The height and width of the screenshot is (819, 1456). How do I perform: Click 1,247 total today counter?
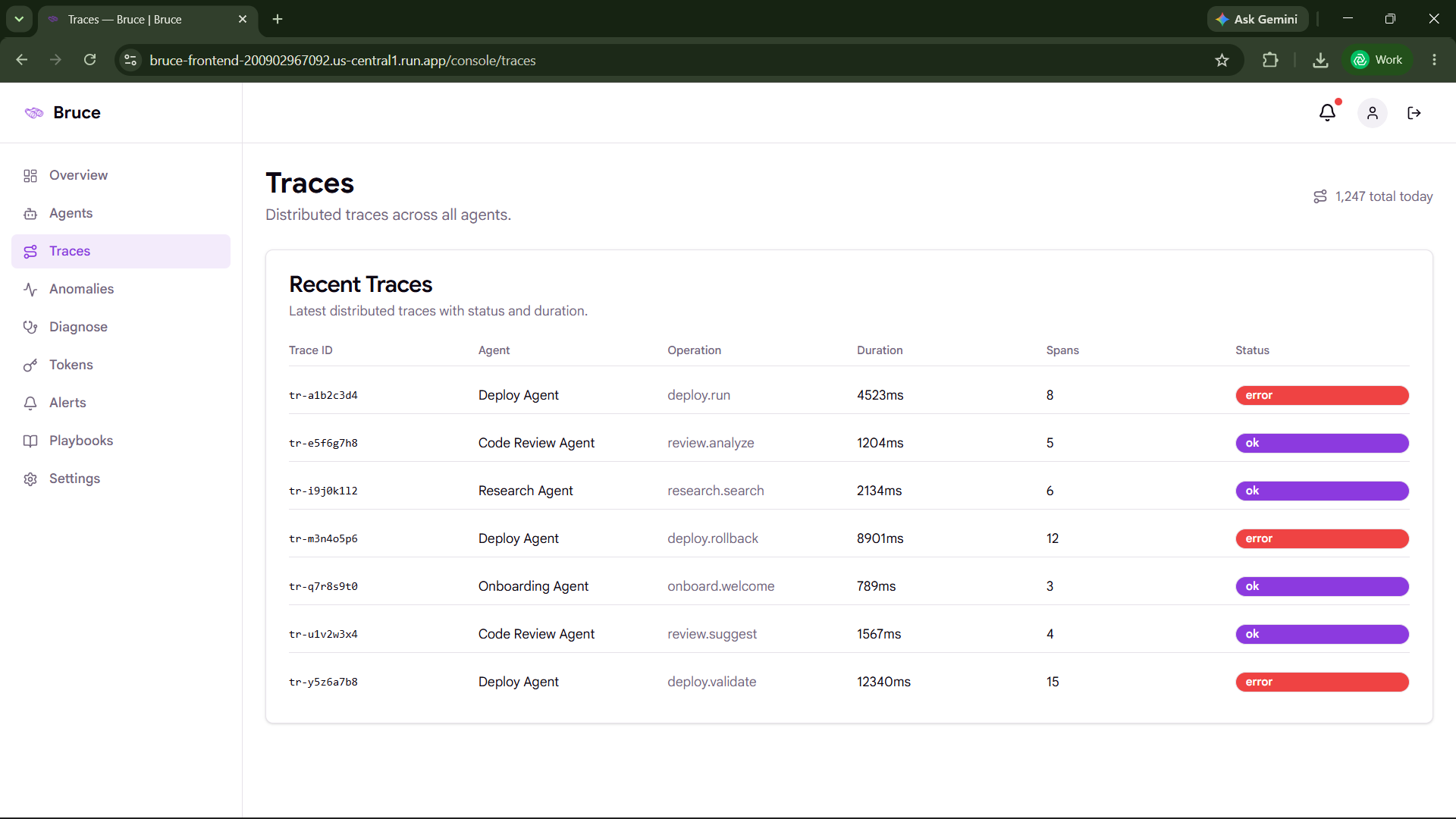coord(1384,196)
